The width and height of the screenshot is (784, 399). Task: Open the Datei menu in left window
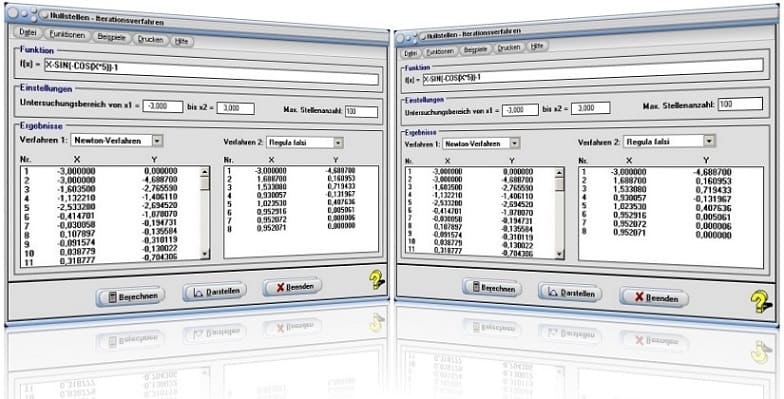28,32
